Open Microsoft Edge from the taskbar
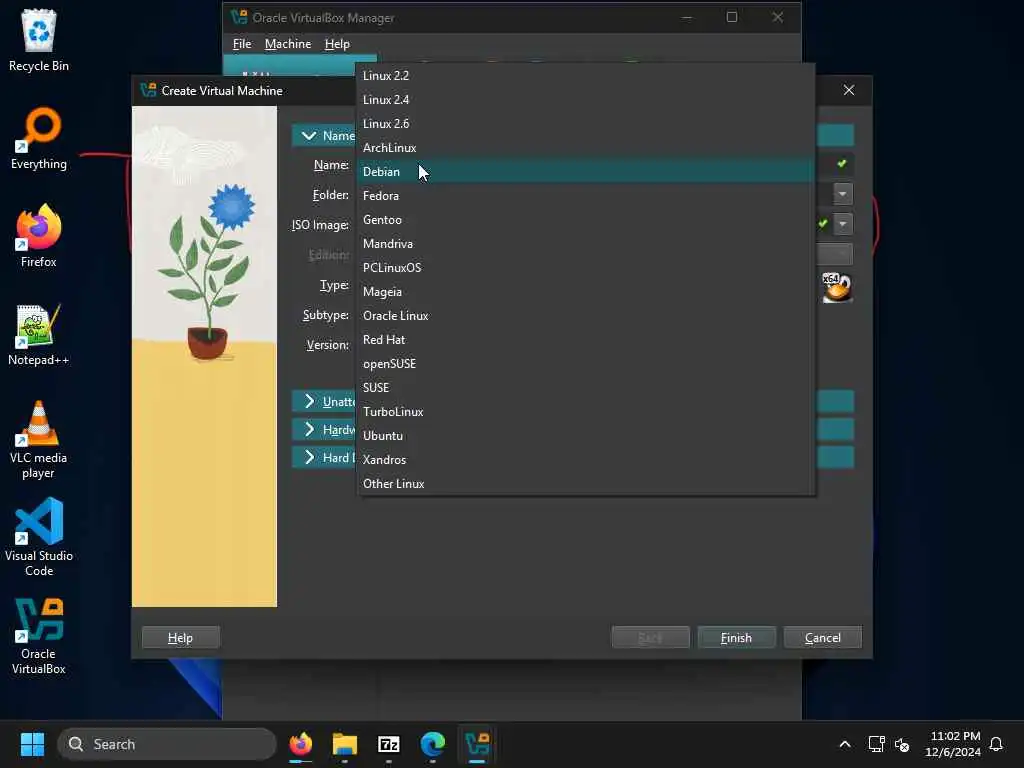This screenshot has width=1024, height=768. pos(432,744)
